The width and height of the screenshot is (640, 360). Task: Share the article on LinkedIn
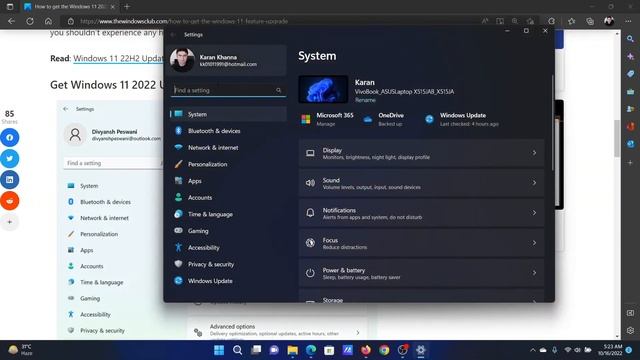[x=9, y=180]
